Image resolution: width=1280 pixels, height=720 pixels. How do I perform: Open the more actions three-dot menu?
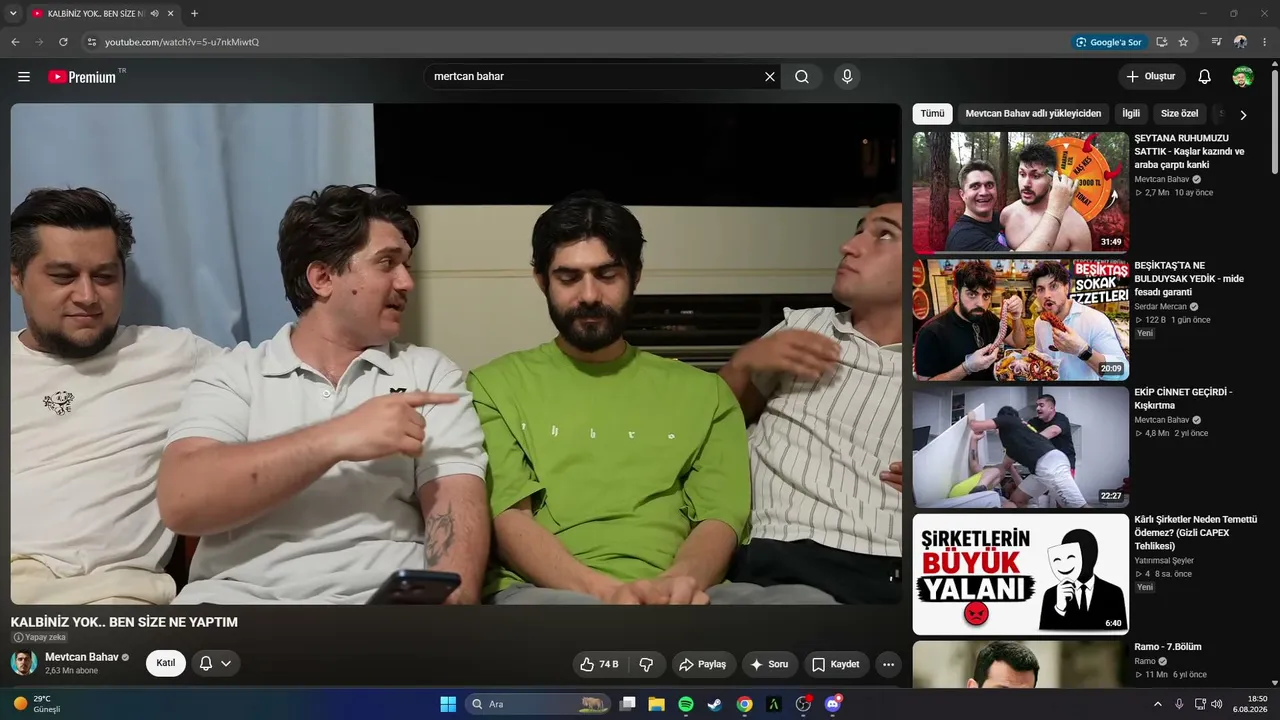[x=888, y=664]
